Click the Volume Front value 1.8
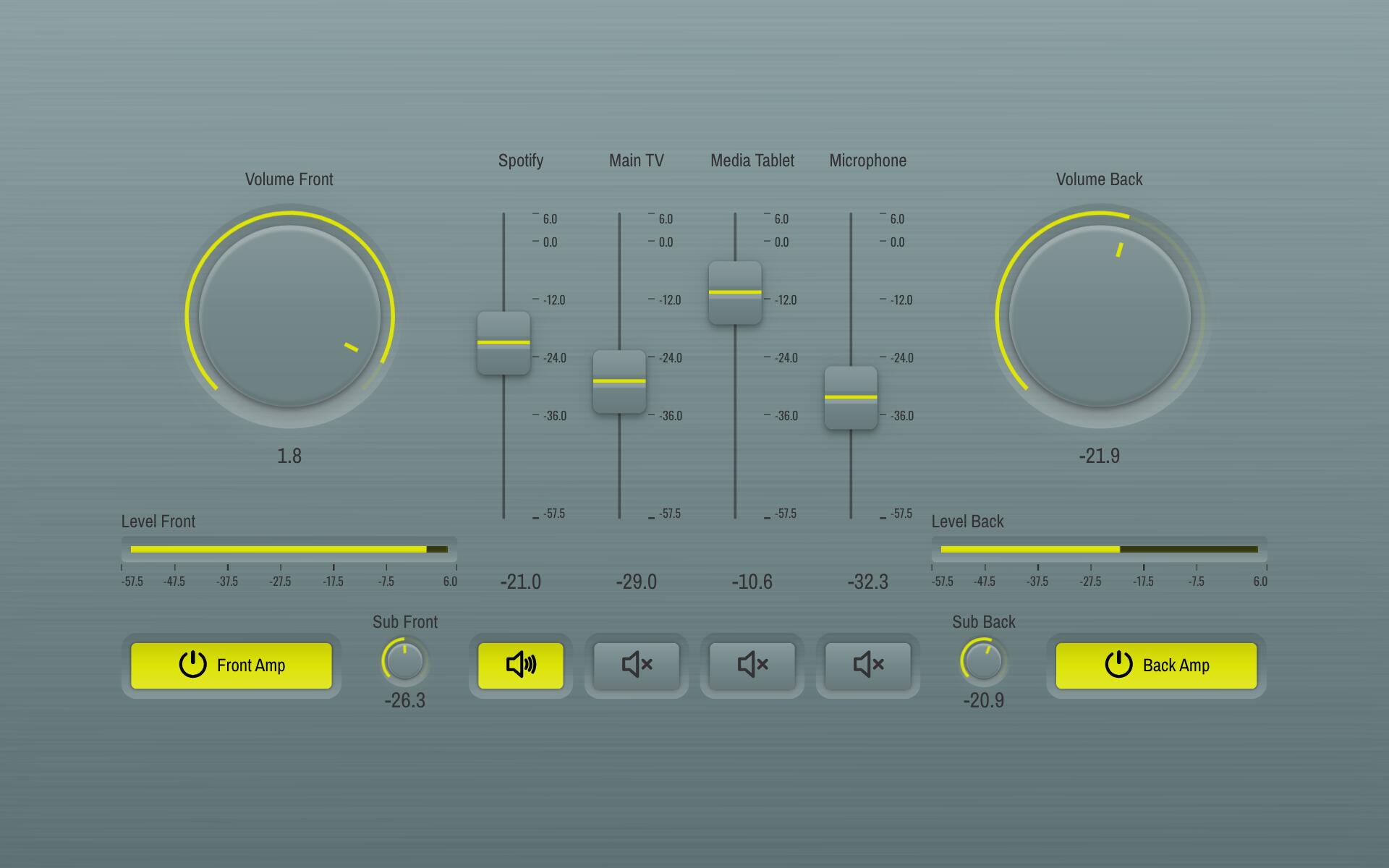This screenshot has height=868, width=1389. pos(289,456)
